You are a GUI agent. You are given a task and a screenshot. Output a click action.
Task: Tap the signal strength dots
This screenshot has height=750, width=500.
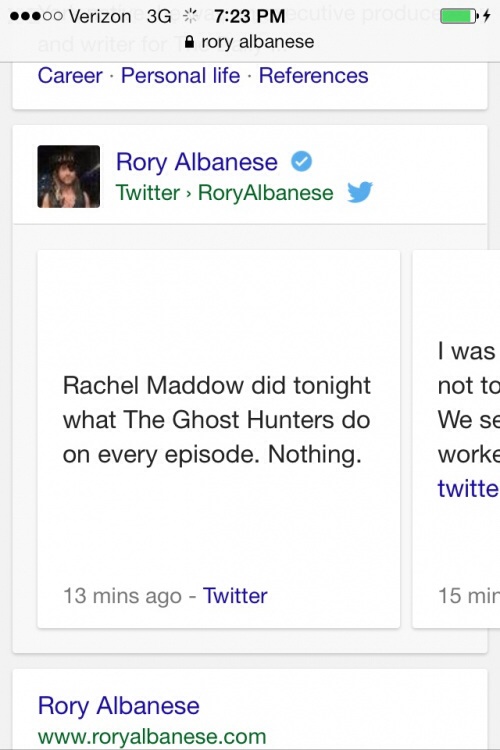point(36,17)
